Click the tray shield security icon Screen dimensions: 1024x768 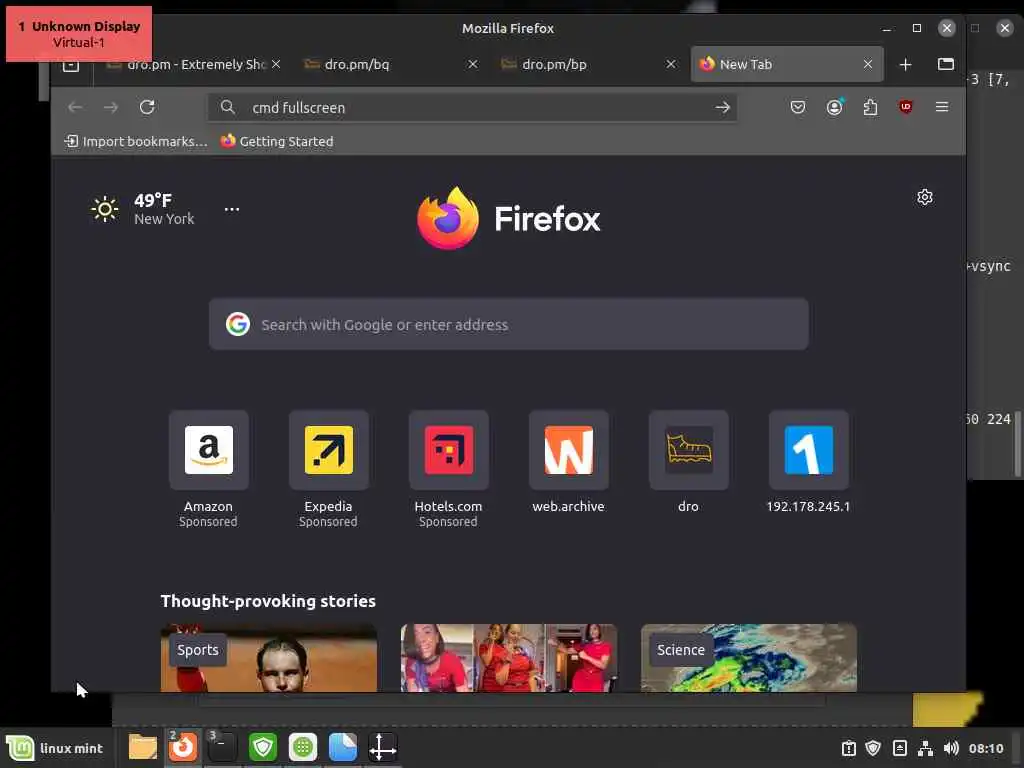point(873,748)
